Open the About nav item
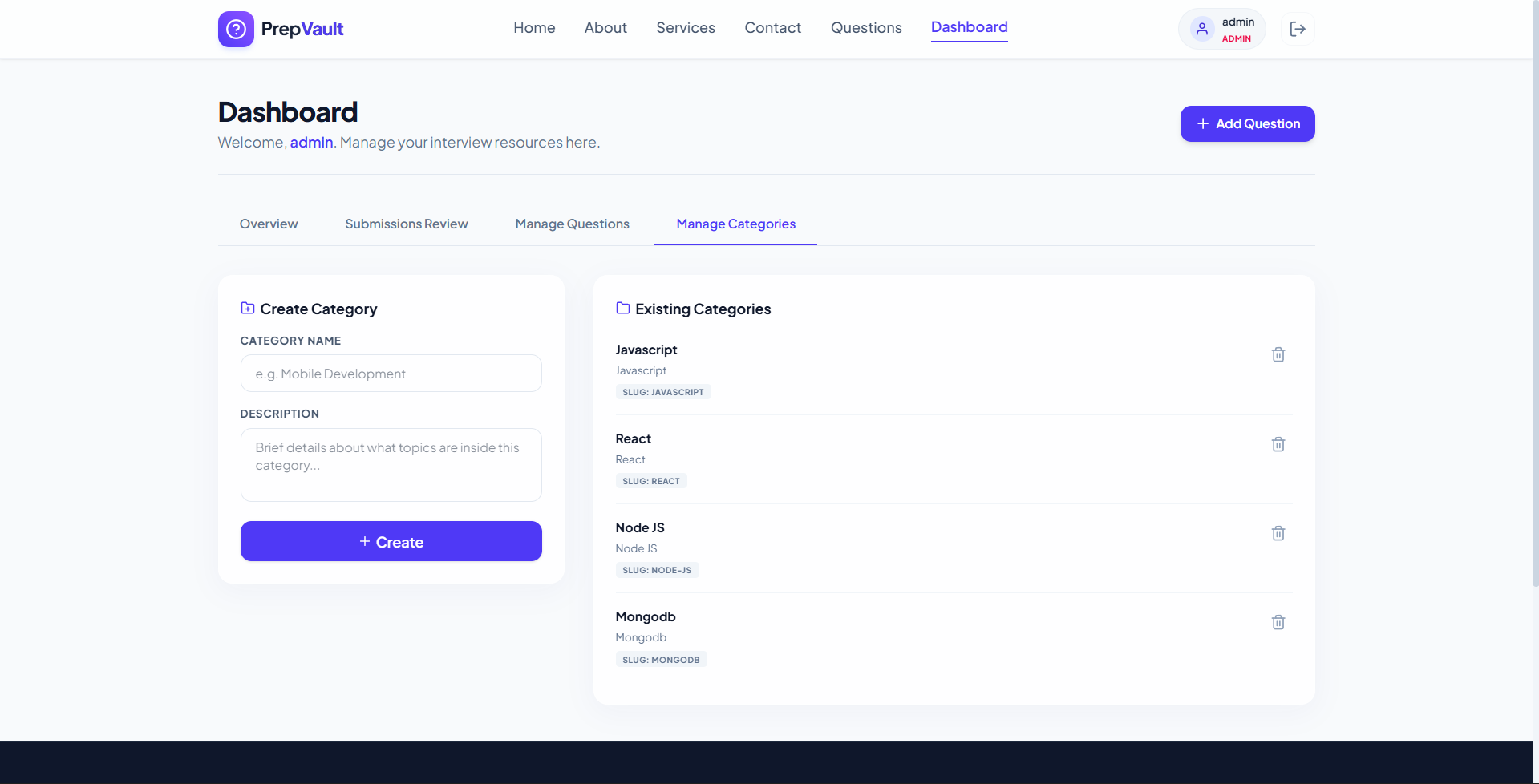 [x=605, y=28]
